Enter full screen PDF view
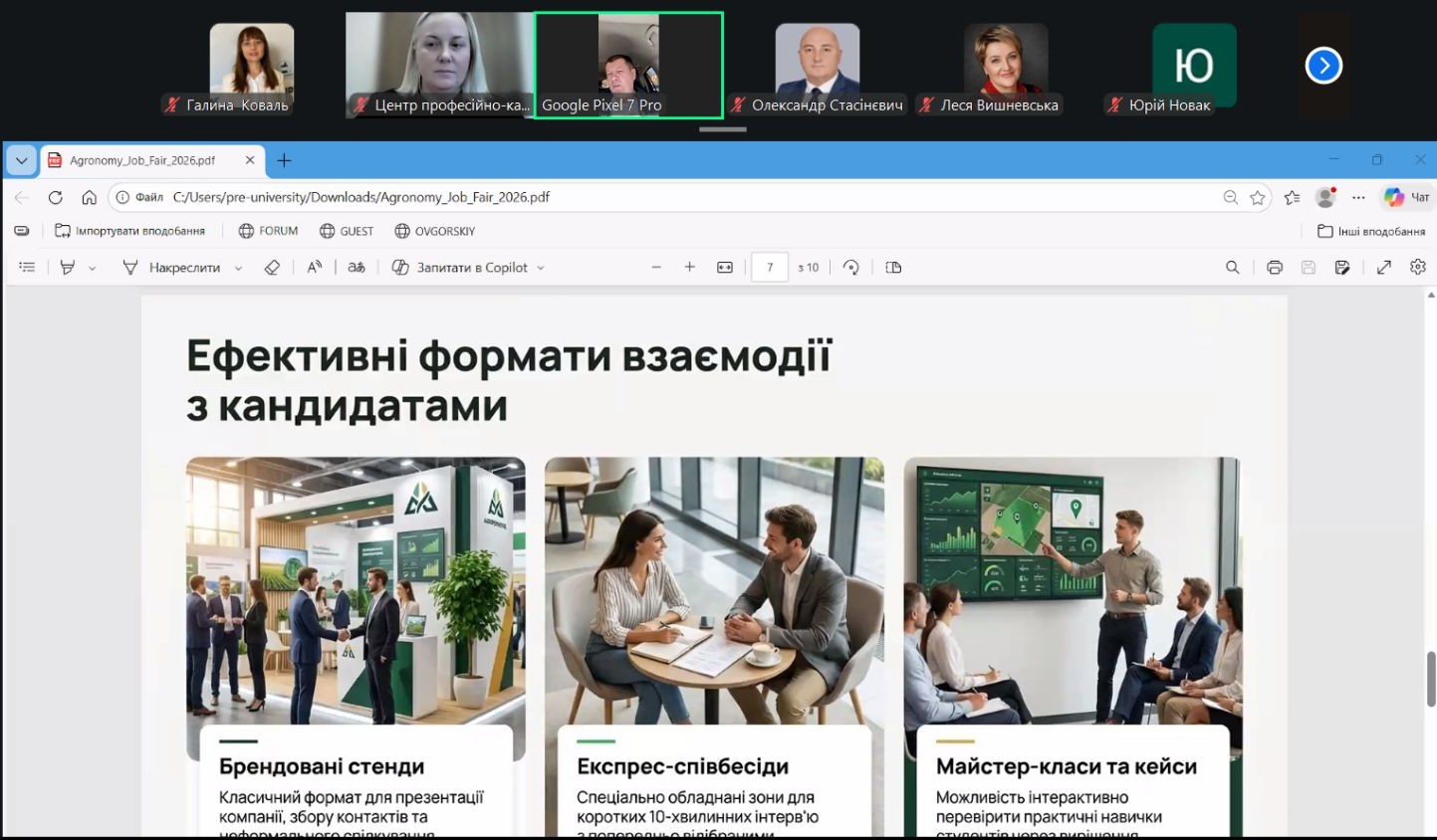The width and height of the screenshot is (1437, 840). tap(1384, 268)
